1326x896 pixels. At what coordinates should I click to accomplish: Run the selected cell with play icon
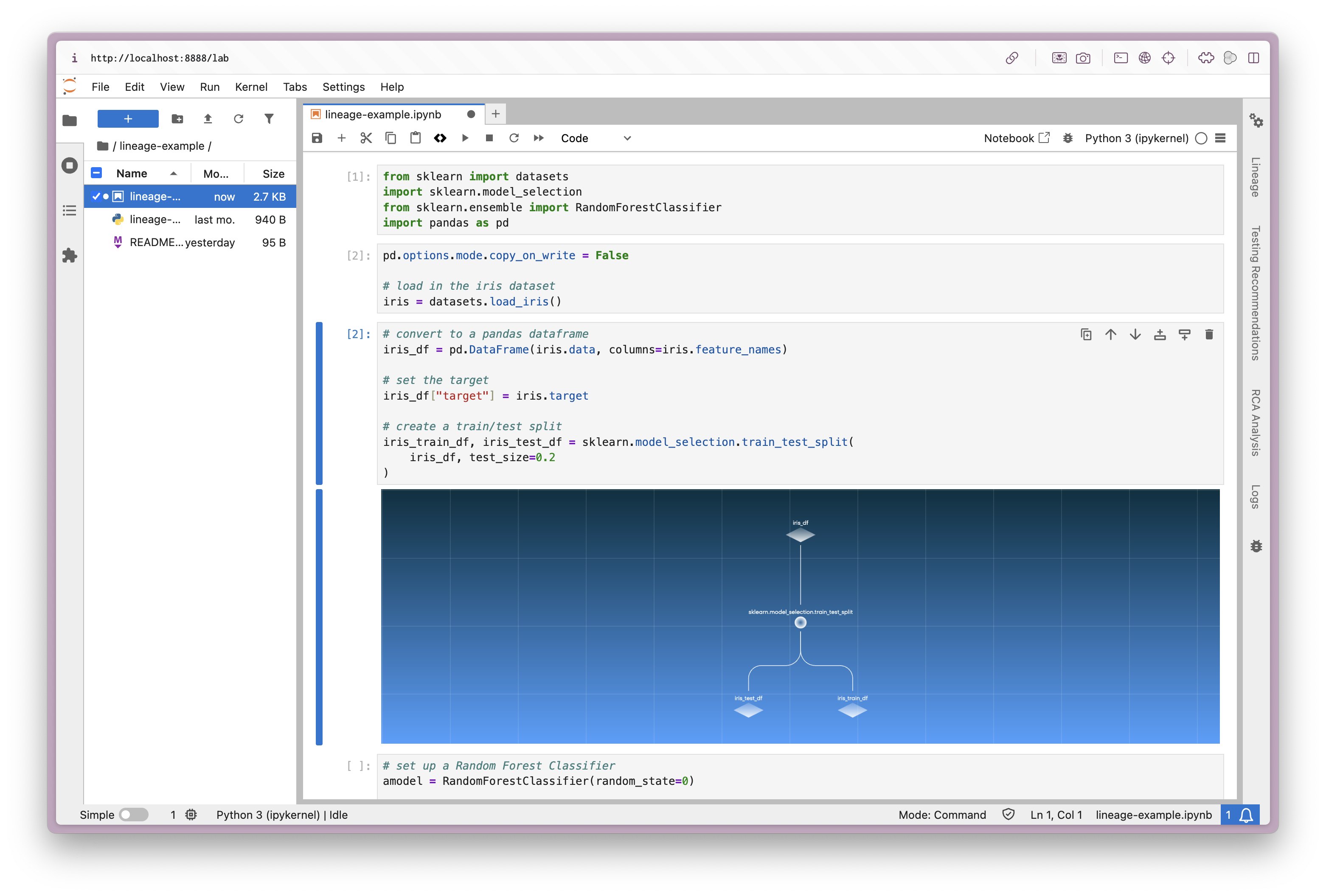(465, 138)
